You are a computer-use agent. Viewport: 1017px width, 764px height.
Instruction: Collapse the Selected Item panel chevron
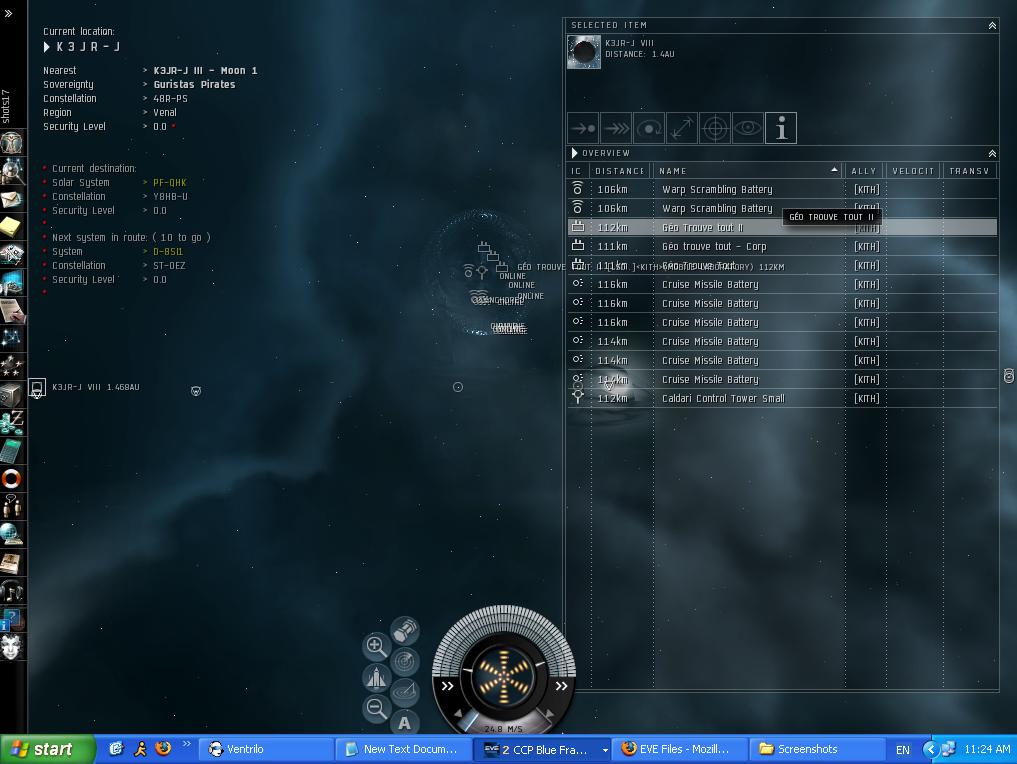(992, 25)
